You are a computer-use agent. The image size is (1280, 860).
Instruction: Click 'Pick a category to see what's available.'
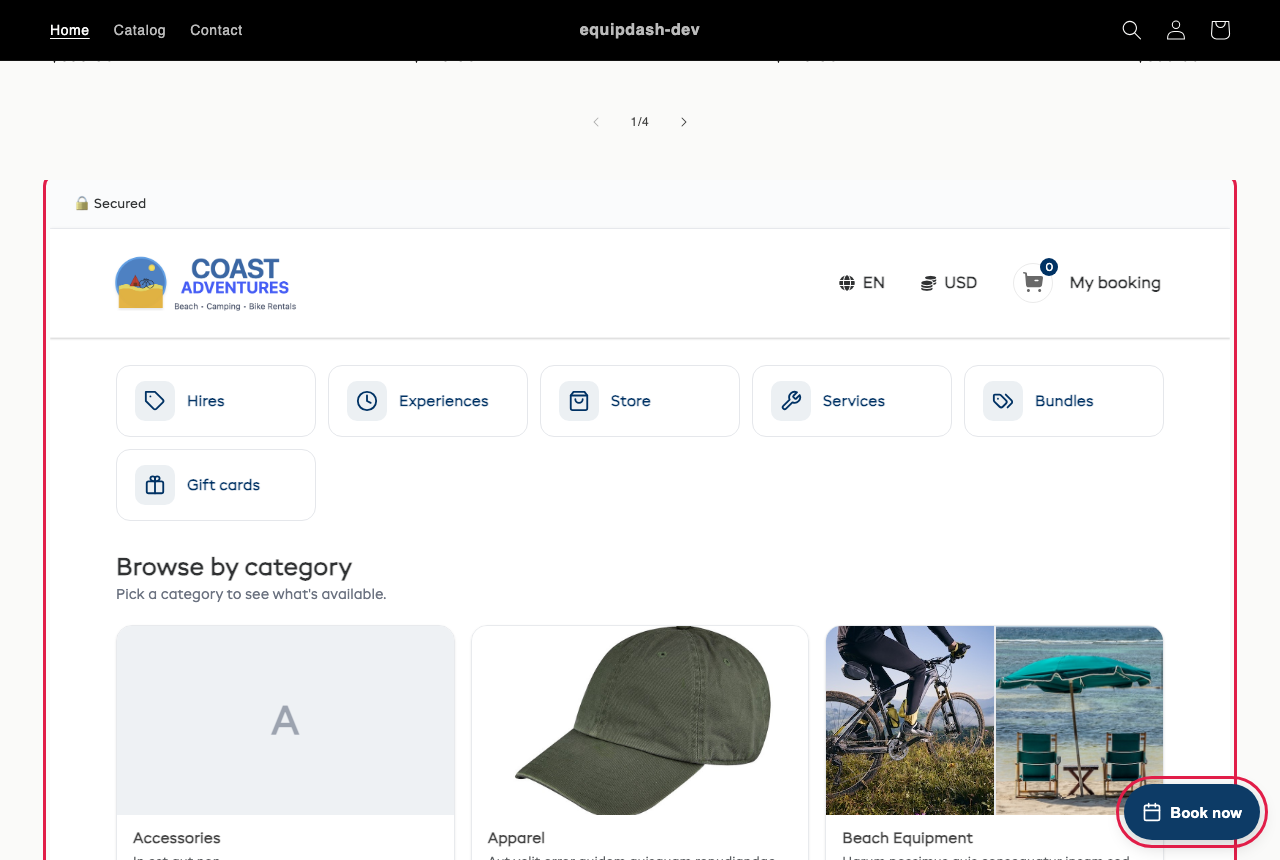click(x=251, y=594)
